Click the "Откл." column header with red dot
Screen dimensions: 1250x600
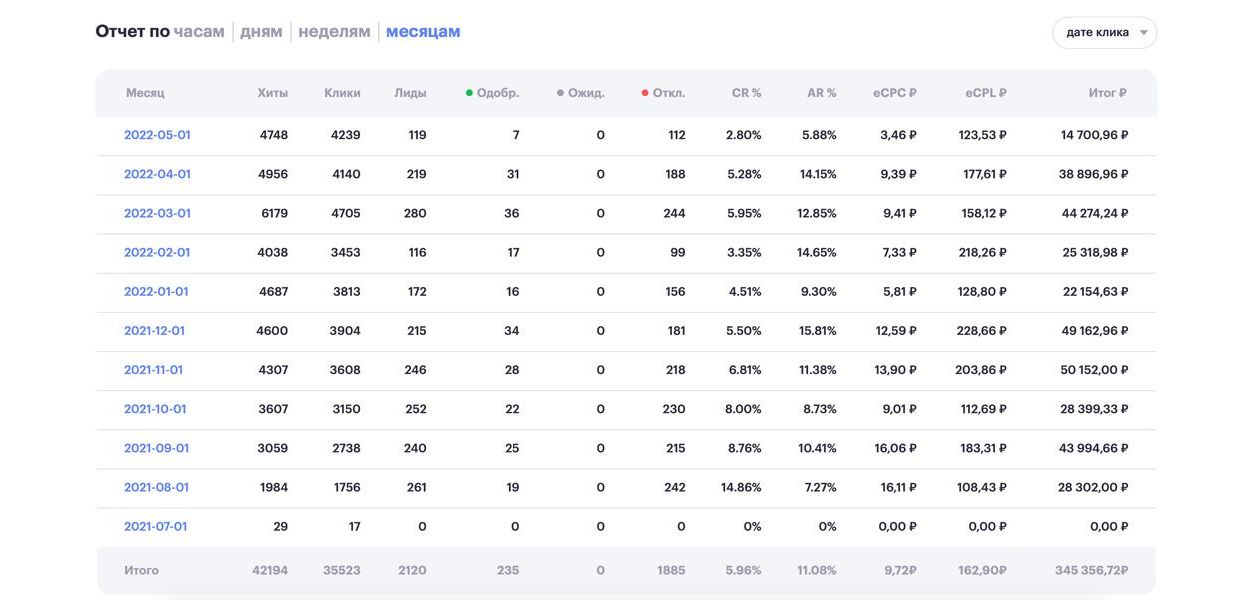[664, 93]
